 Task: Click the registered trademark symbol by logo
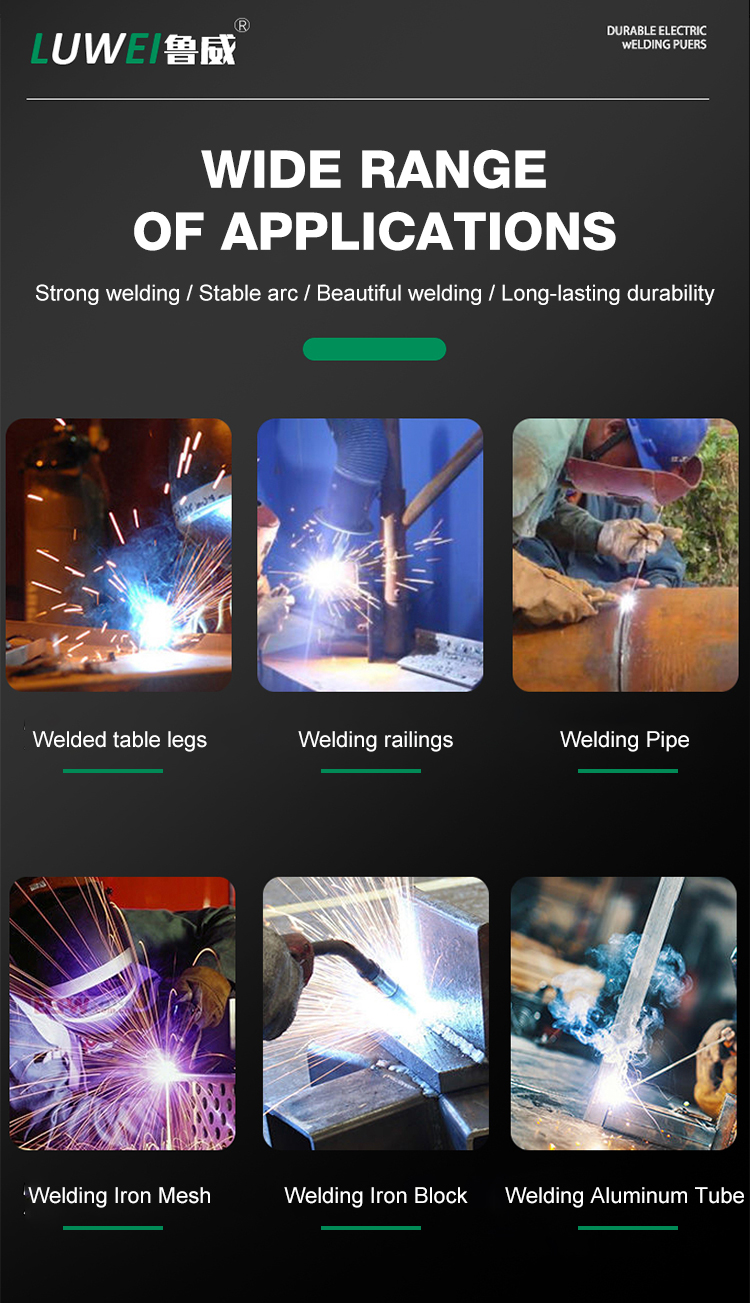click(242, 25)
